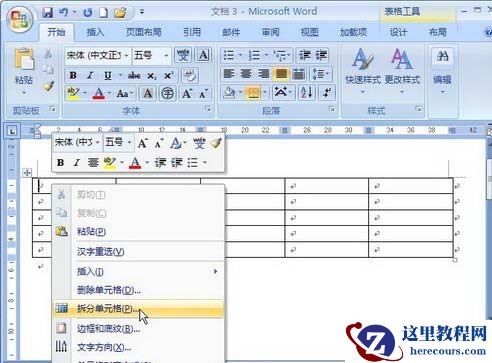Open mini toolbar font size dropdown

point(129,143)
